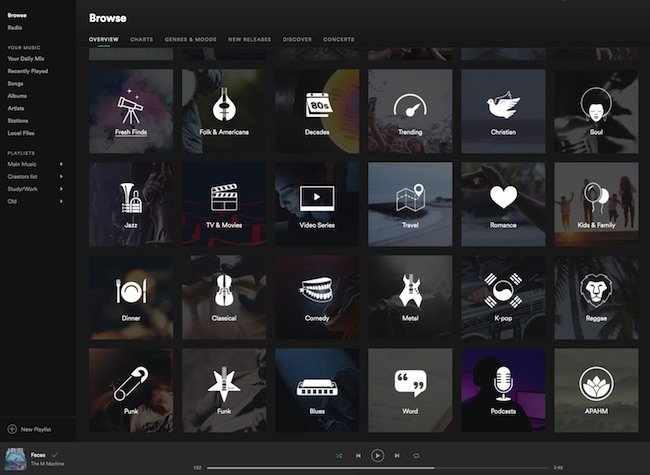
Task: Click the Metal guitar icon
Action: coord(410,291)
